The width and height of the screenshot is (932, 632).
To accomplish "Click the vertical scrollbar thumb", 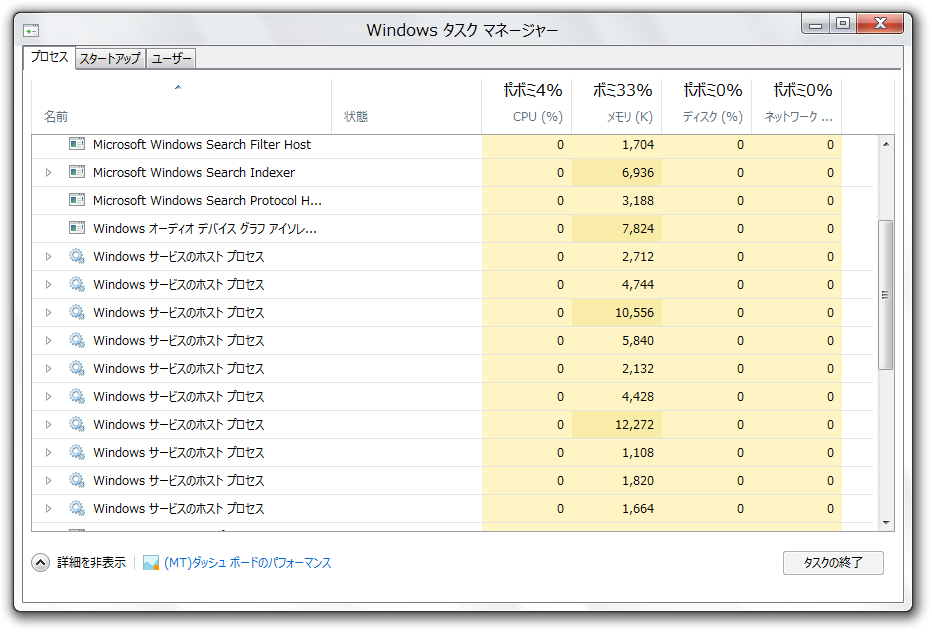I will pos(885,294).
